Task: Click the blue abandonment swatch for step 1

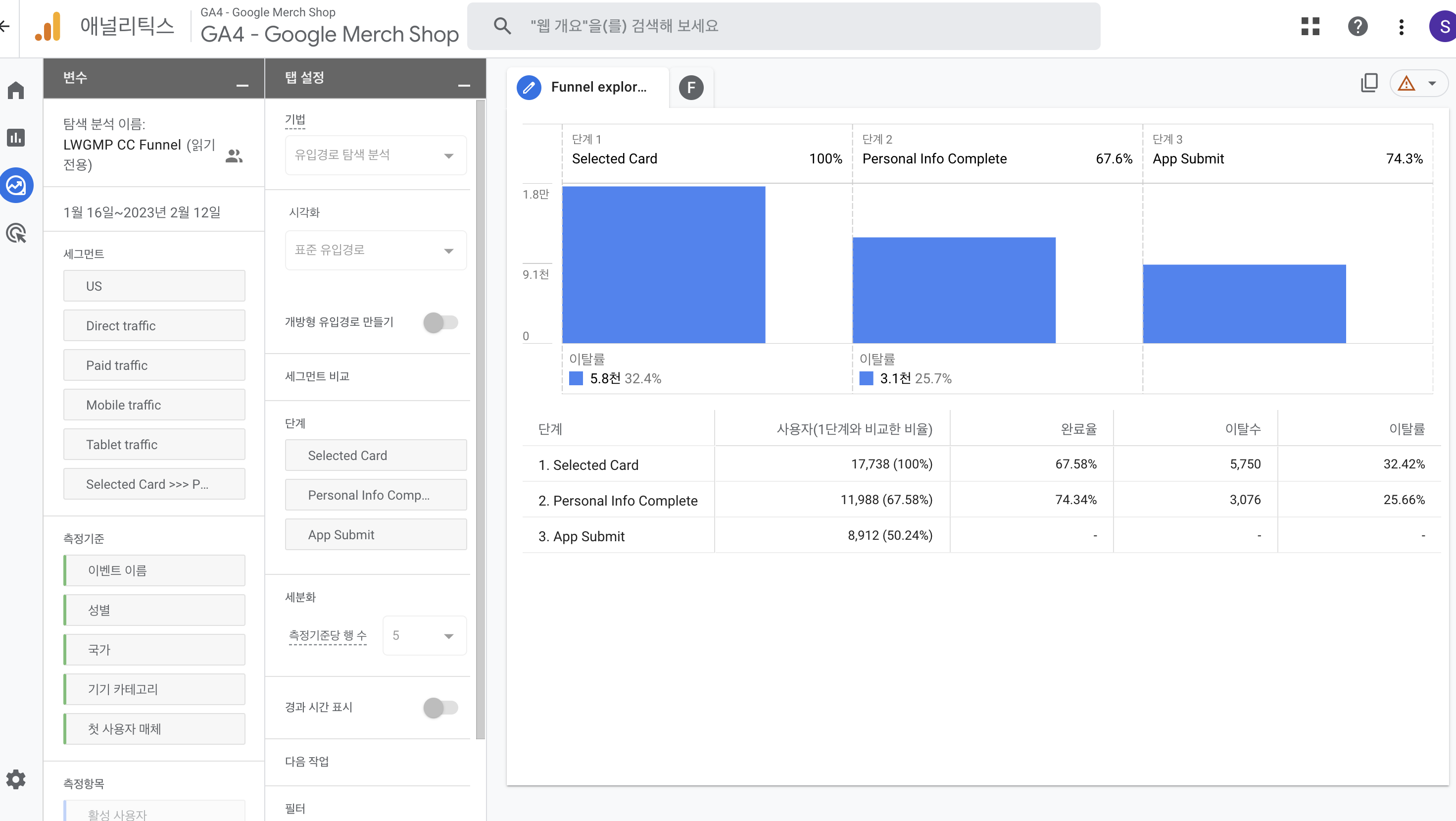Action: pos(576,378)
